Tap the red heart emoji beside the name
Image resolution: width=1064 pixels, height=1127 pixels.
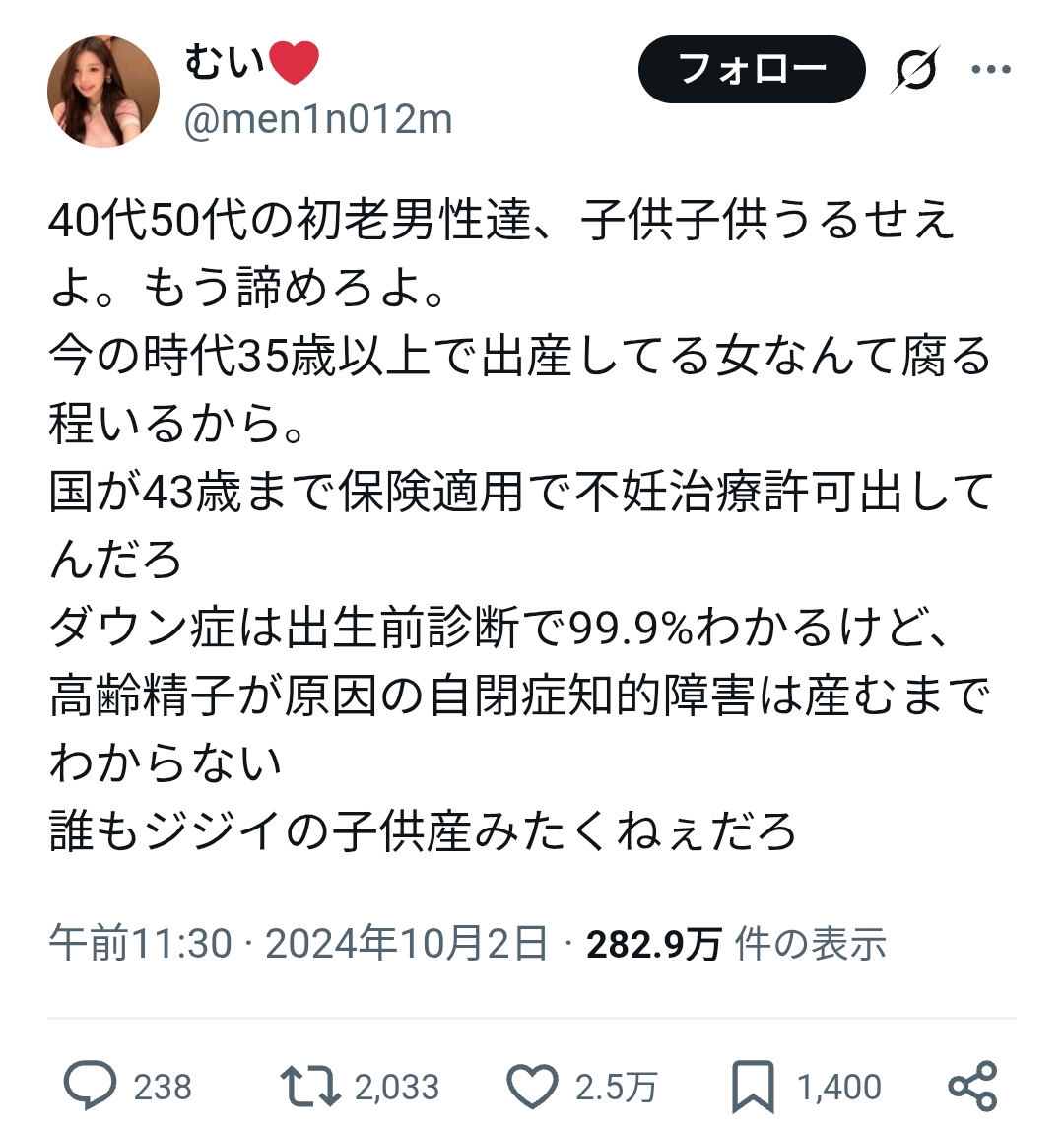pos(294,62)
